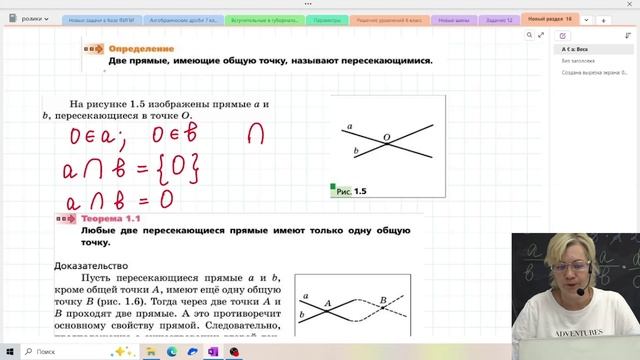Image resolution: width=640 pixels, height=360 pixels.
Task: Switch to the 'Новые задачи в базе ФИПИ' section tab
Action: pos(102,20)
